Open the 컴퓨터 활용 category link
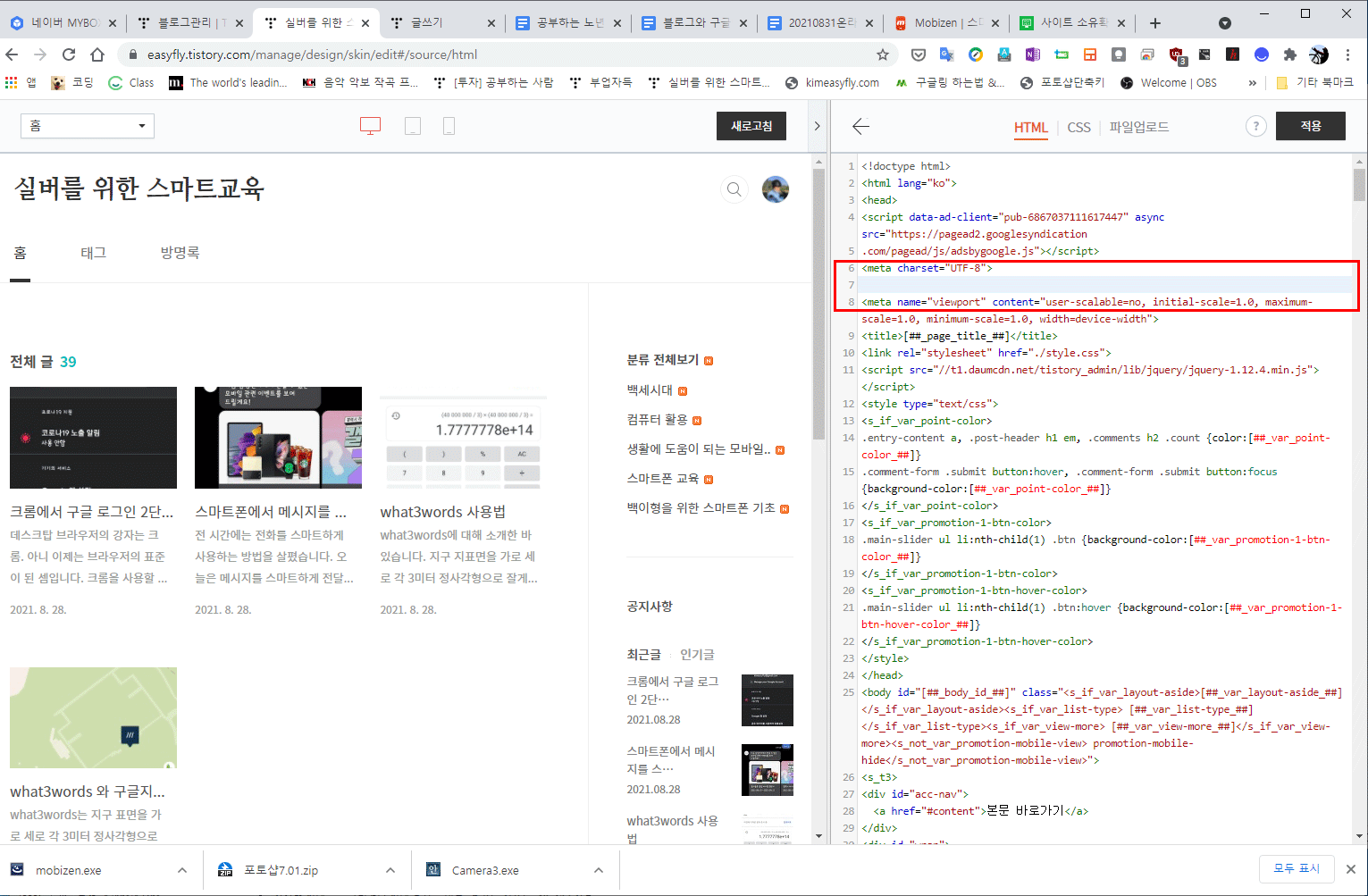Image resolution: width=1368 pixels, height=896 pixels. (x=658, y=420)
